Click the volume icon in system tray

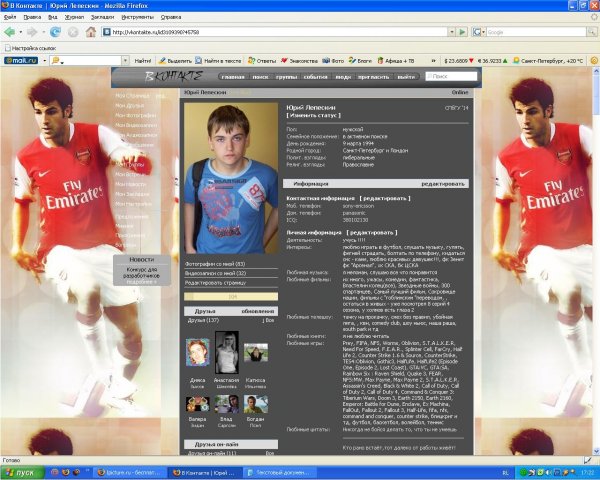click(549, 473)
